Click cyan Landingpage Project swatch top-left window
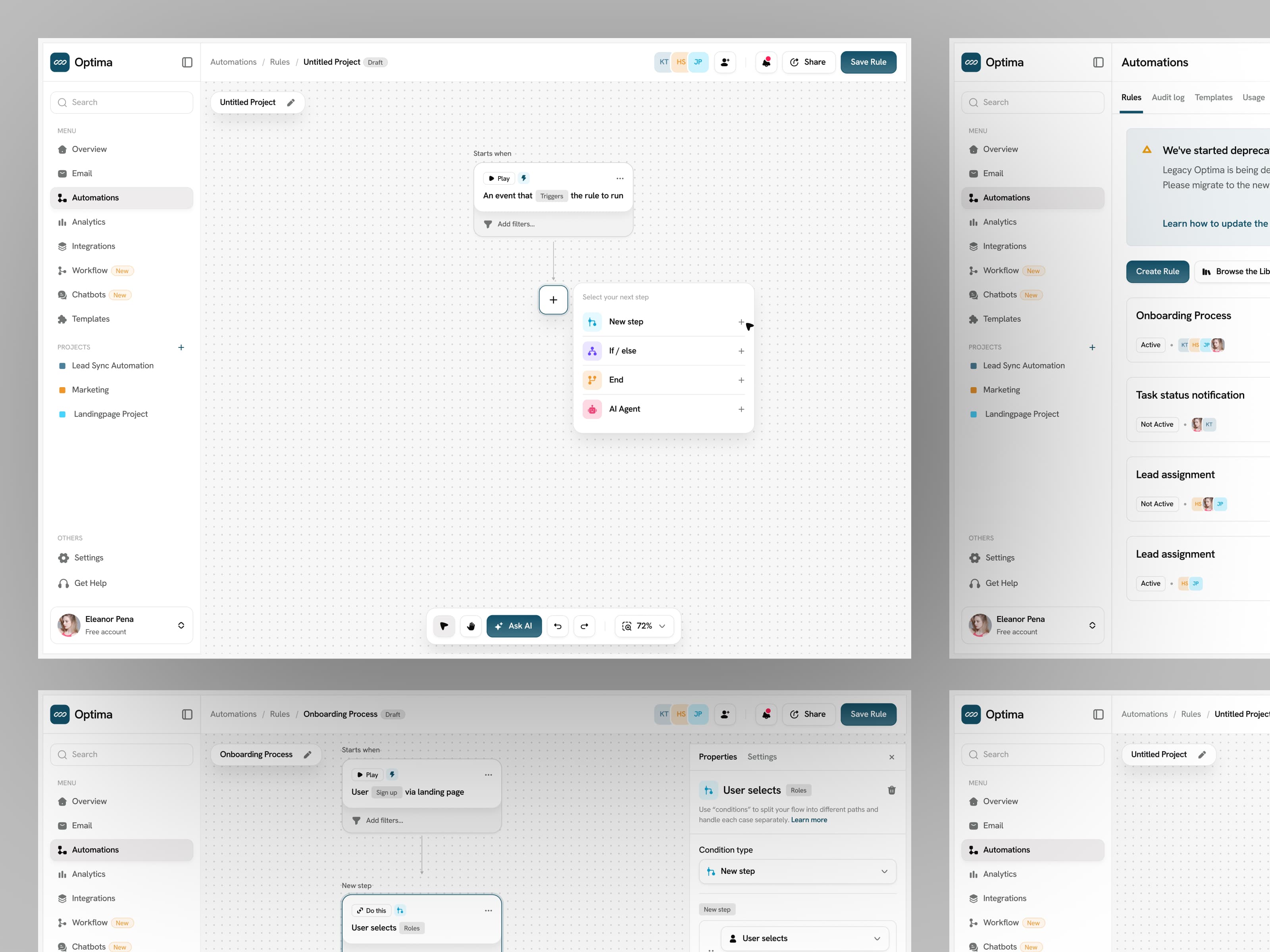The image size is (1270, 952). 62,414
